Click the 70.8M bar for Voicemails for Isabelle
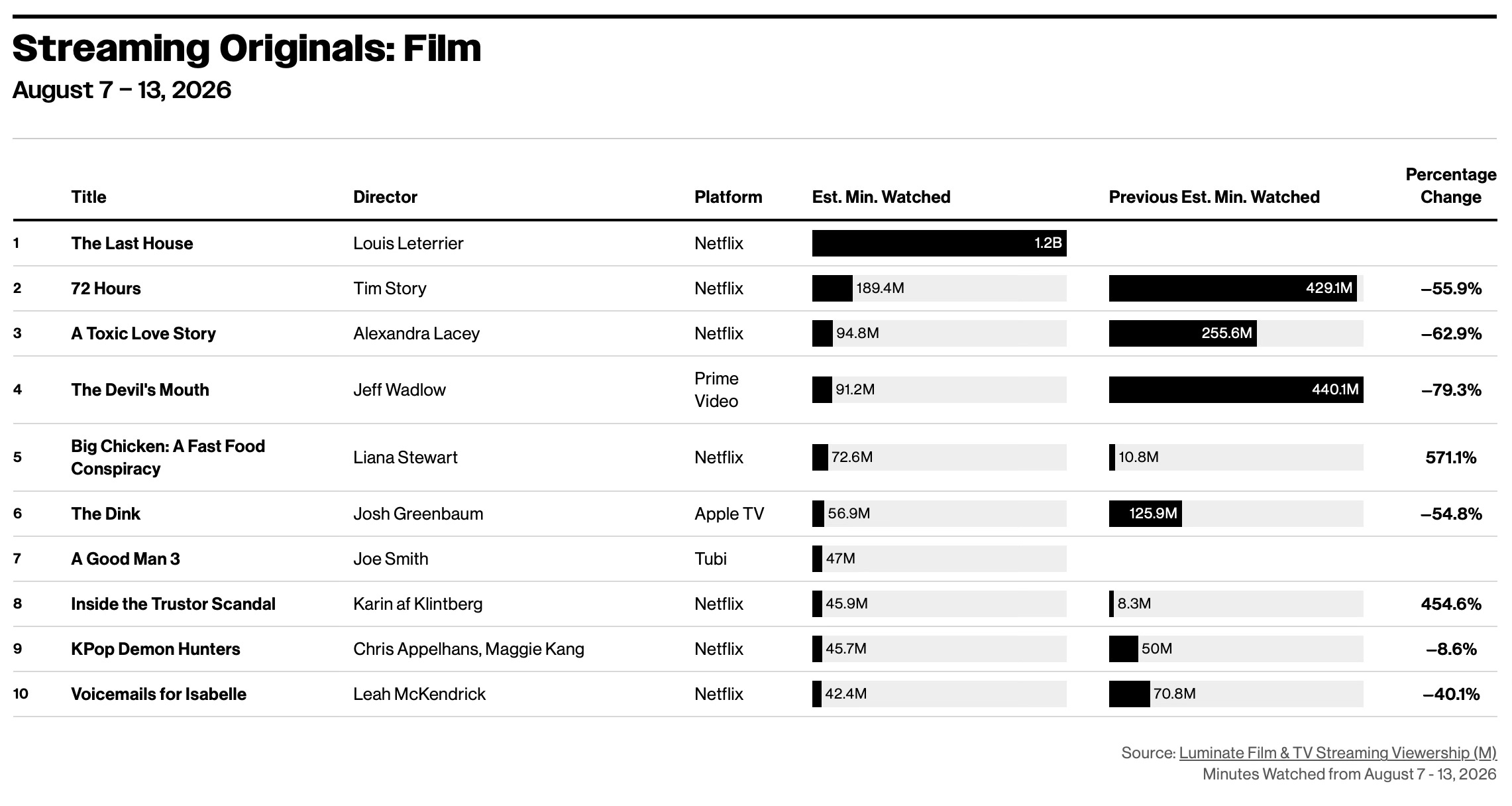The height and width of the screenshot is (806, 1512). [1130, 694]
